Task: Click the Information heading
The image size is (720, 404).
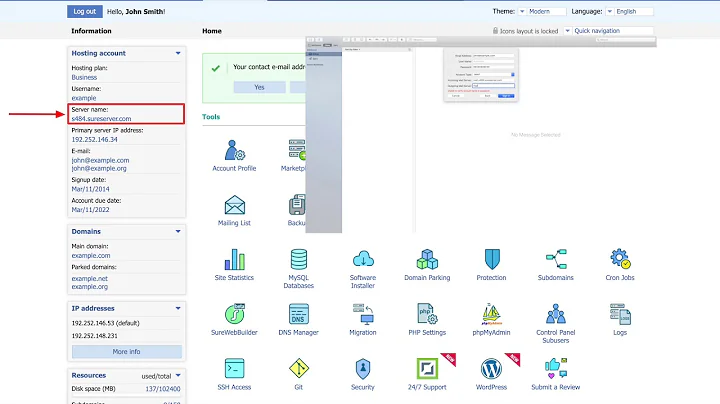Action: pos(91,31)
